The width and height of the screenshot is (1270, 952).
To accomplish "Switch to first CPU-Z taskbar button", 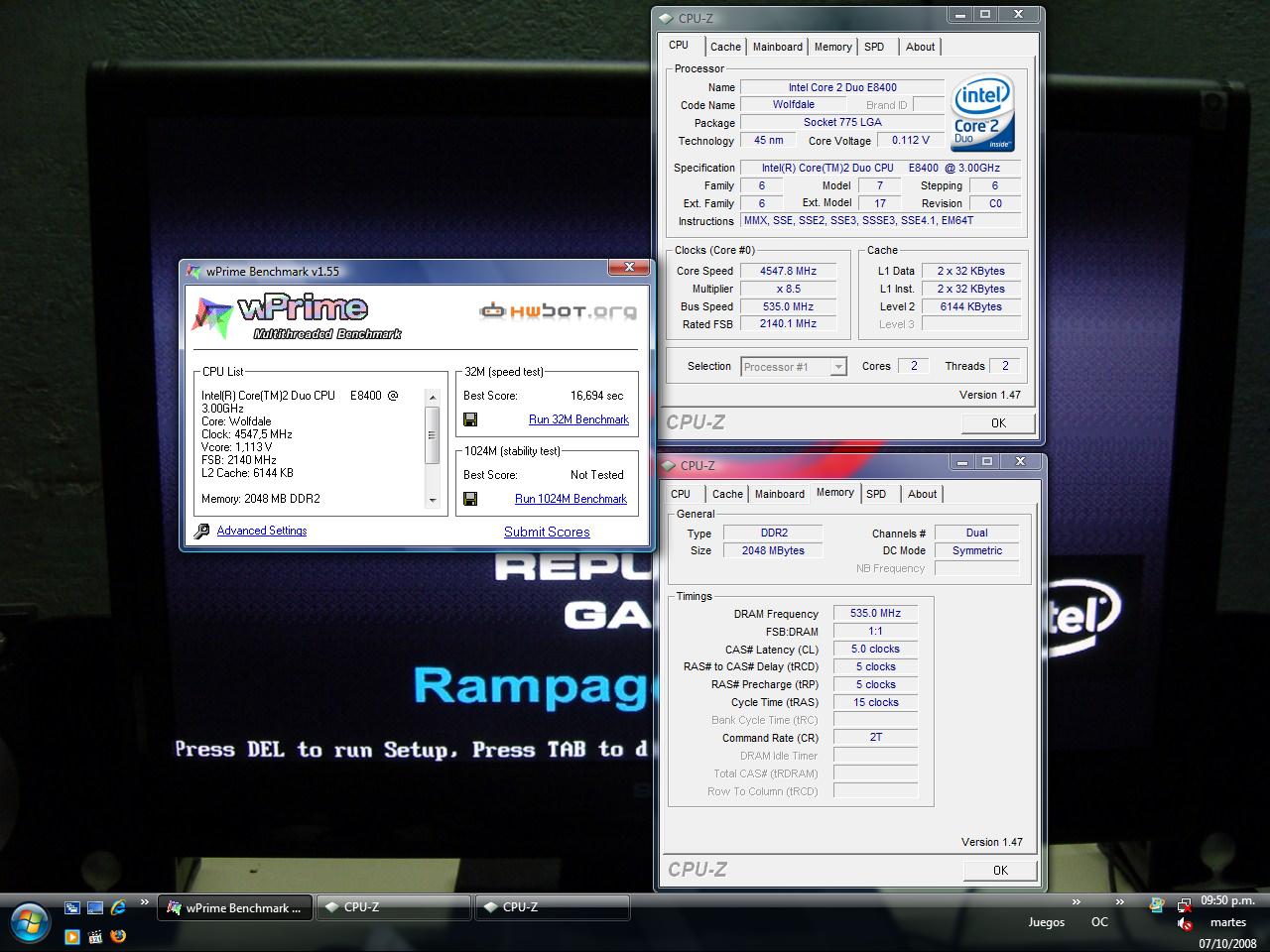I will [394, 907].
